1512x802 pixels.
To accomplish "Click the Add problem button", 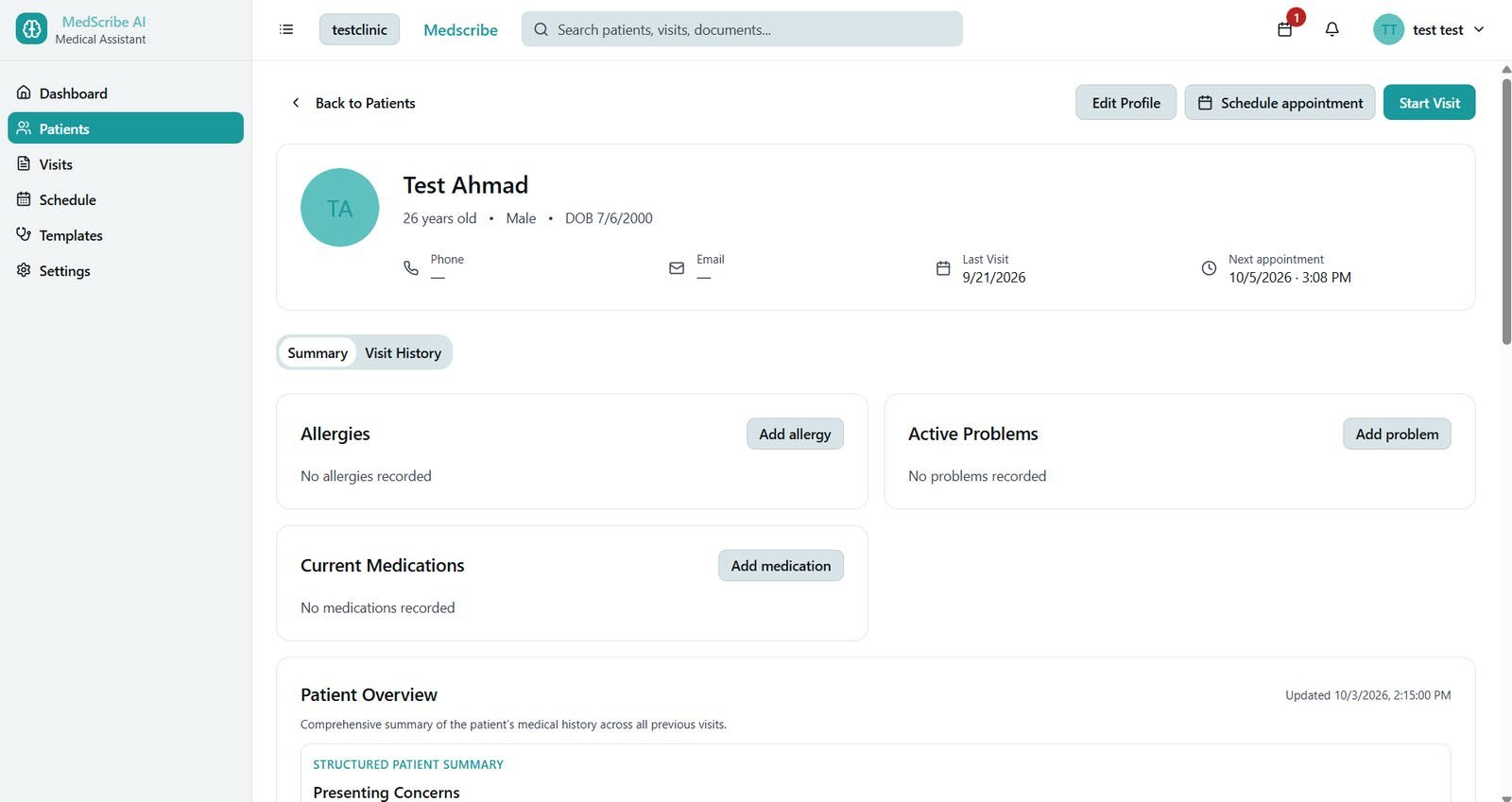I will pyautogui.click(x=1397, y=434).
